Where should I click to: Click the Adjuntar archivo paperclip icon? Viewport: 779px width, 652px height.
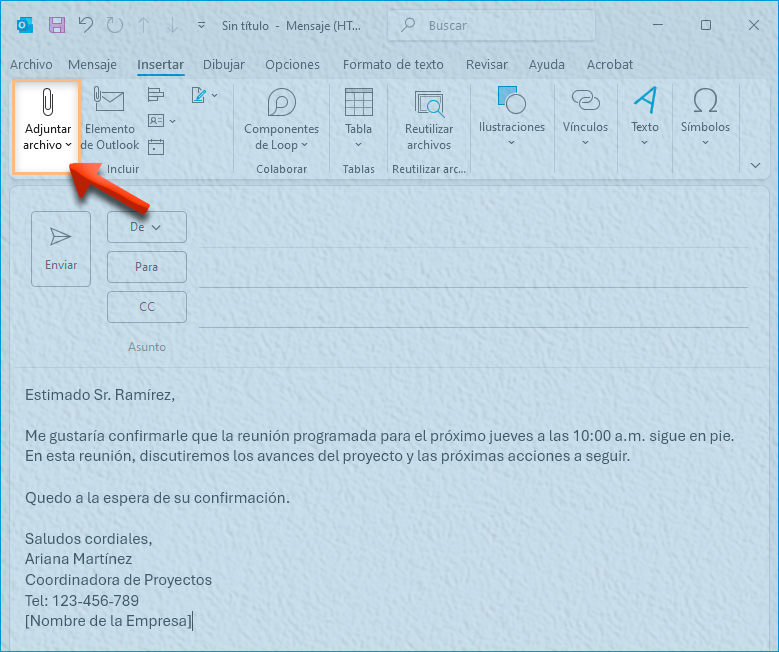[47, 103]
